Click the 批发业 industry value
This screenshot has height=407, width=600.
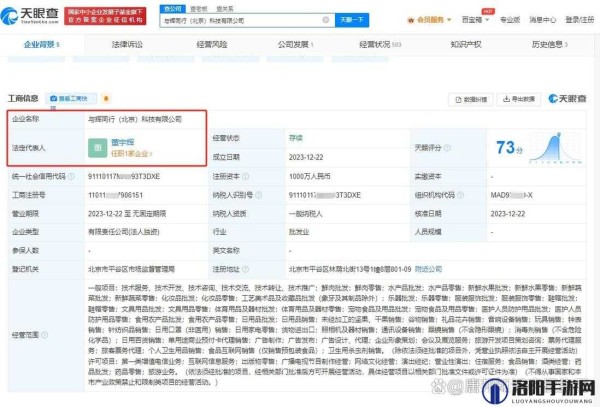(x=299, y=232)
